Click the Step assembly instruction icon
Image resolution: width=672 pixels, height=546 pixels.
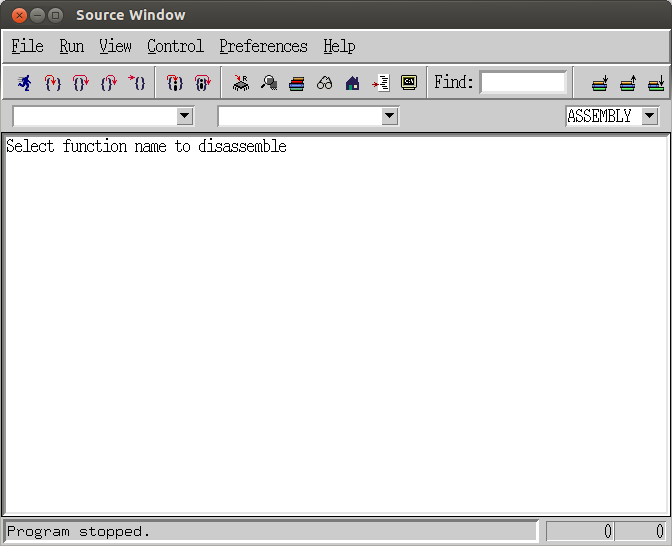point(175,82)
